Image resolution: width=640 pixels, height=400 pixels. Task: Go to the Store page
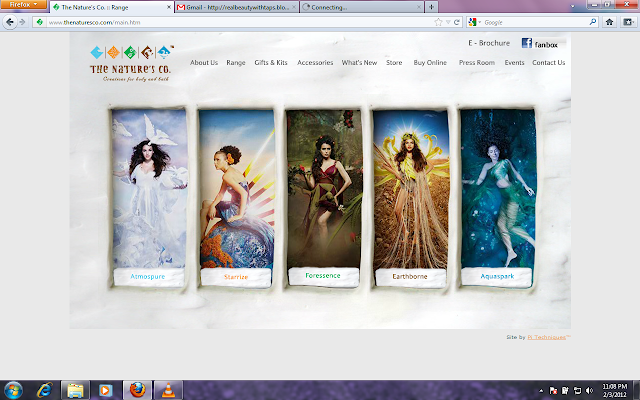(394, 62)
